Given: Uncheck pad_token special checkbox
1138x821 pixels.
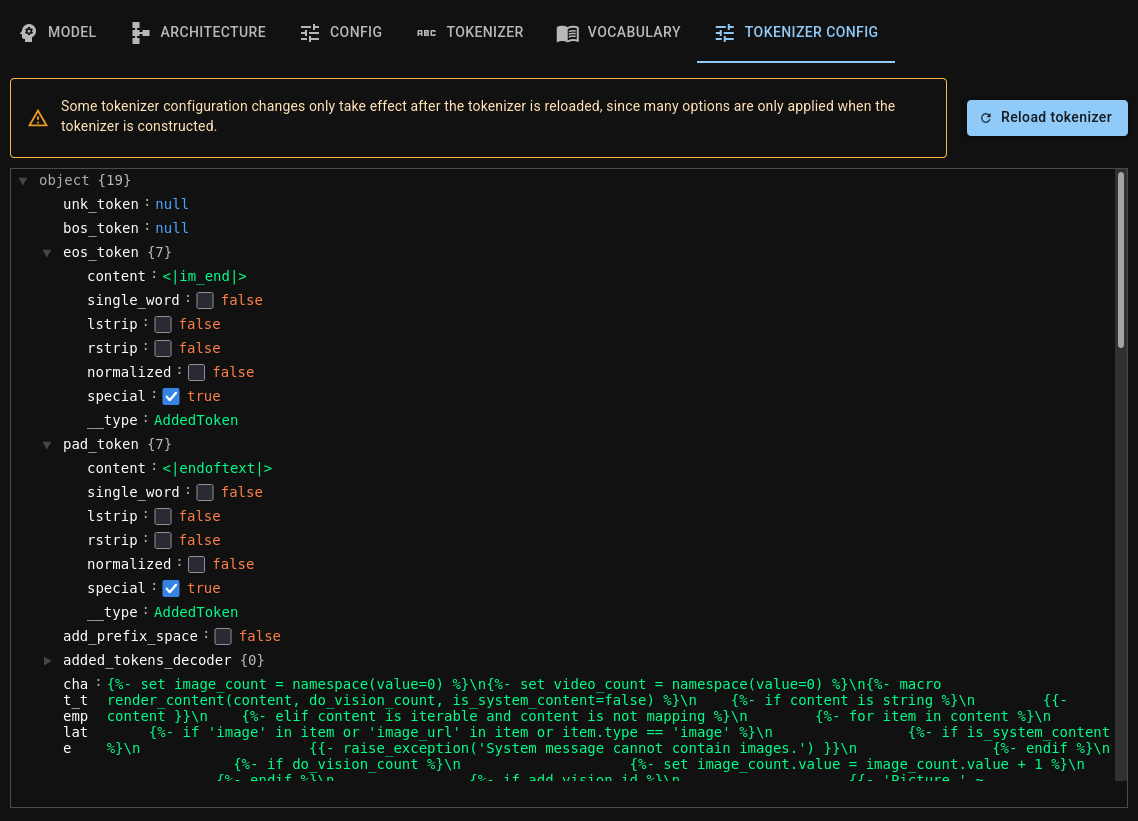Looking at the screenshot, I should click(171, 588).
